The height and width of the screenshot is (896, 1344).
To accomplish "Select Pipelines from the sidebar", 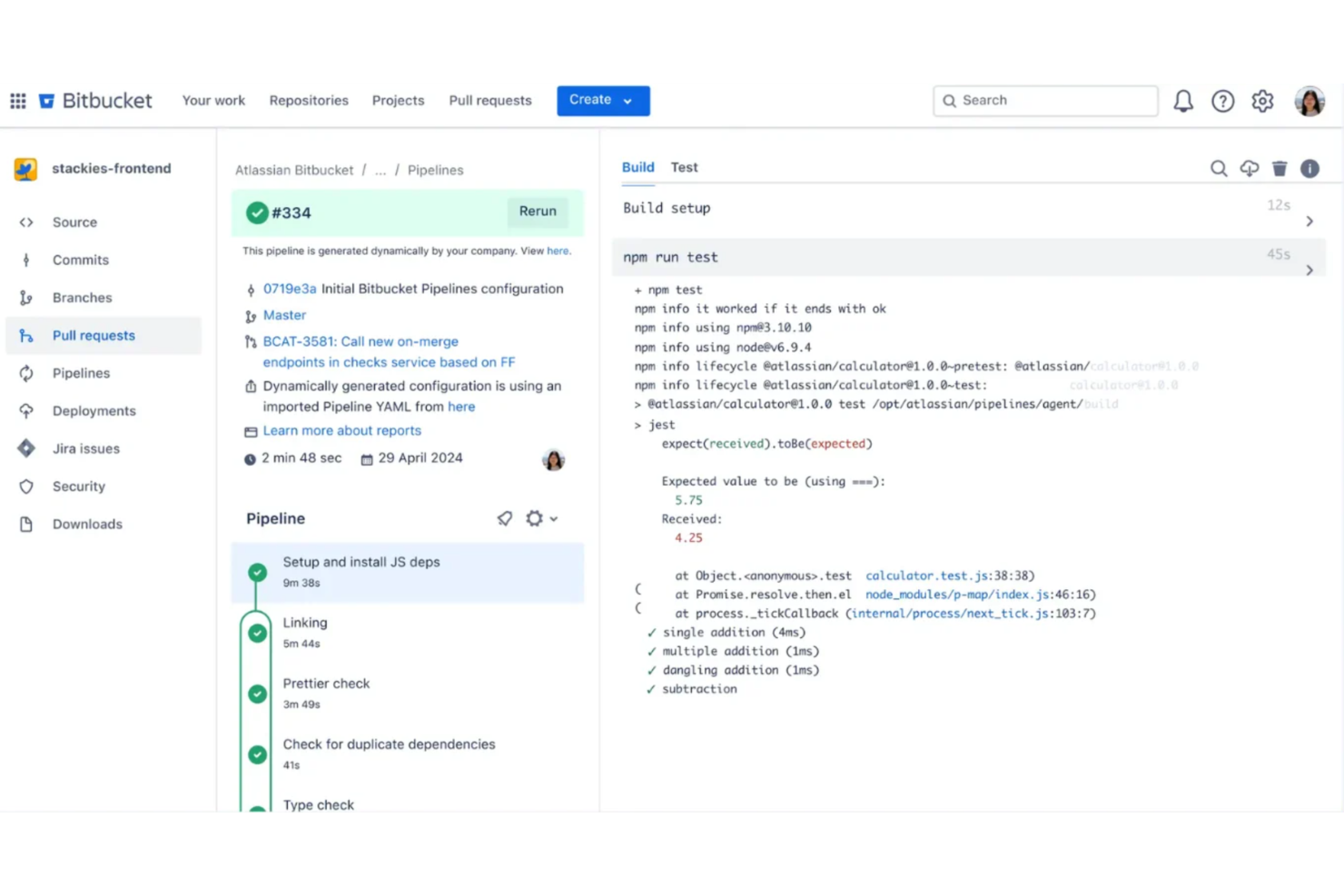I will point(81,373).
